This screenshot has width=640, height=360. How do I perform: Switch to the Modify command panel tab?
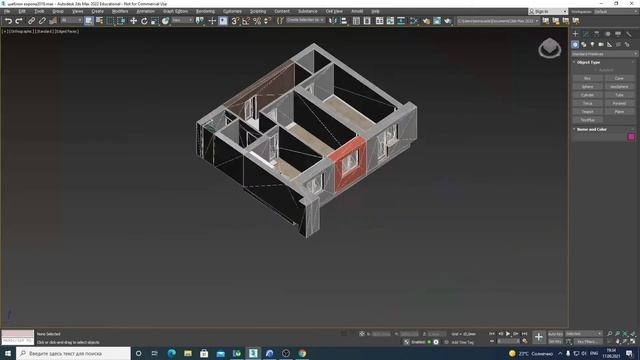click(x=586, y=34)
